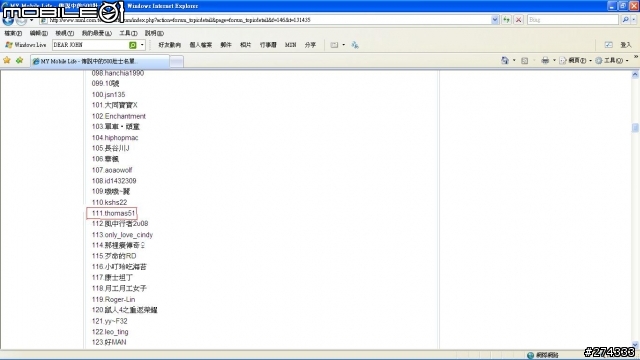Open 好友動向 on Windows Live toolbar

coord(169,45)
